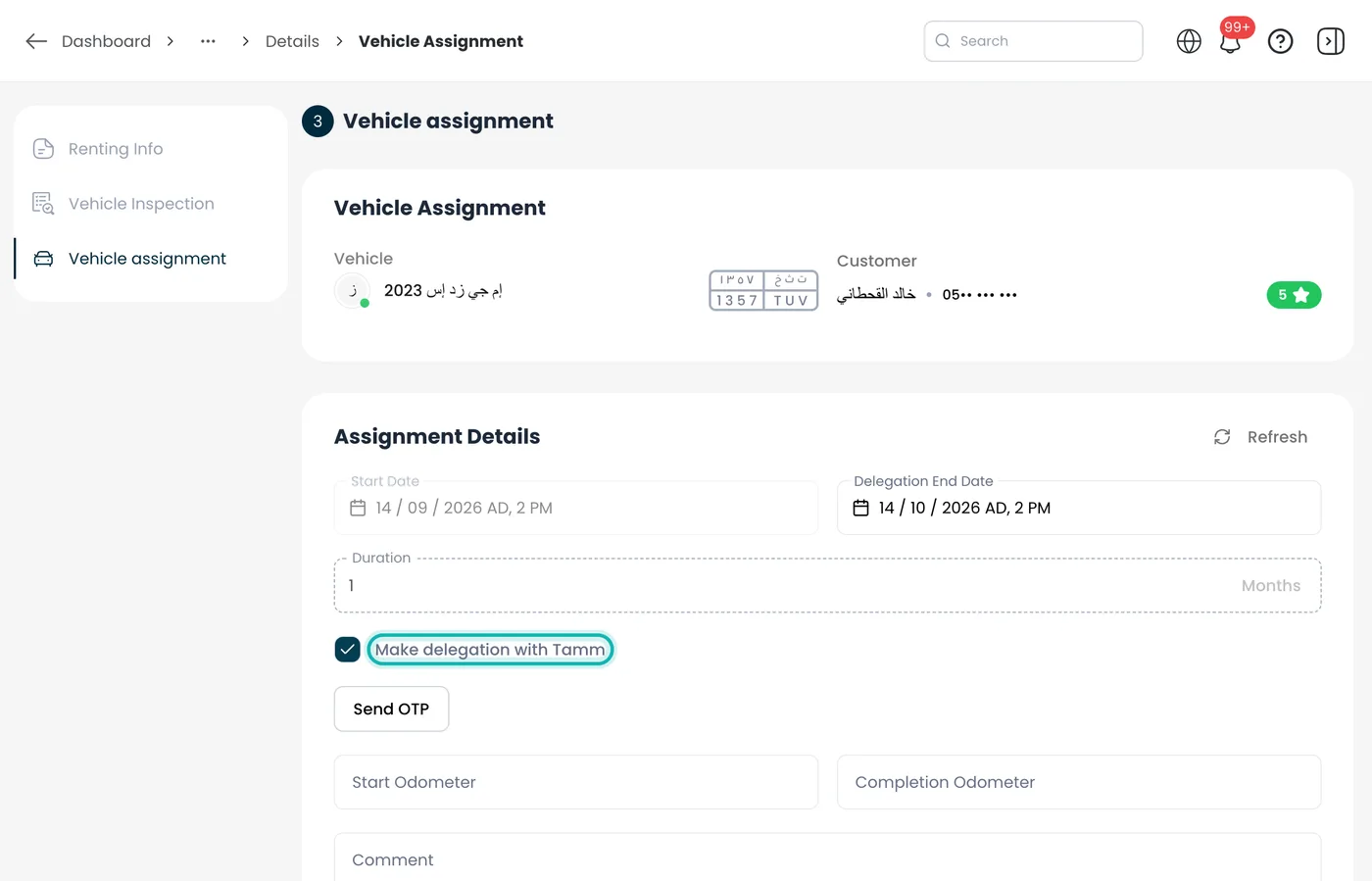1372x881 pixels.
Task: Click the Completion Odometer field
Action: coord(1079,782)
